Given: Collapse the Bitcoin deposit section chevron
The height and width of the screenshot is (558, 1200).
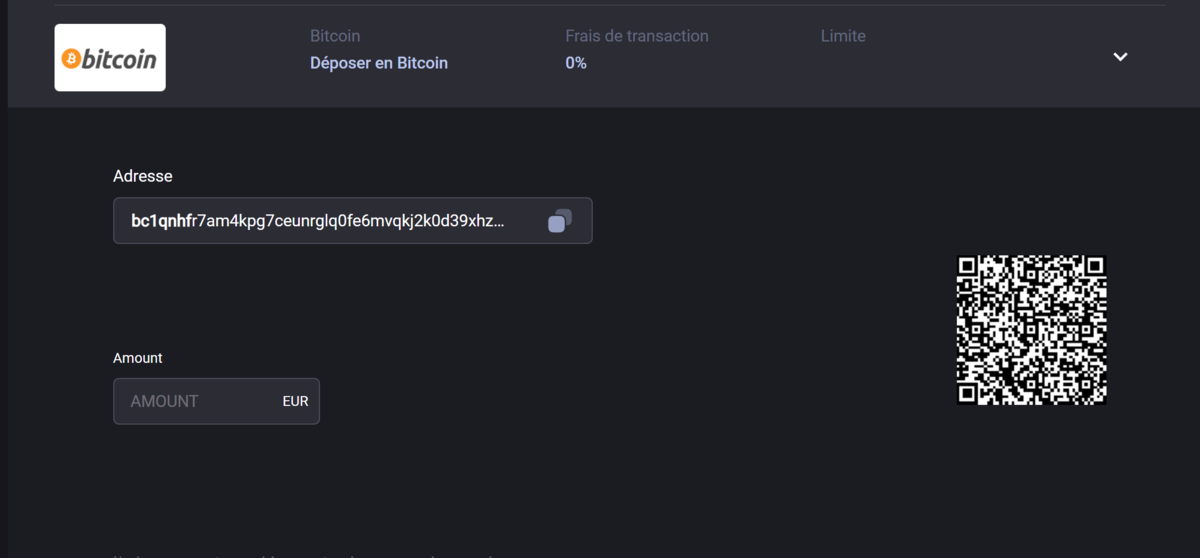Looking at the screenshot, I should click(x=1120, y=57).
